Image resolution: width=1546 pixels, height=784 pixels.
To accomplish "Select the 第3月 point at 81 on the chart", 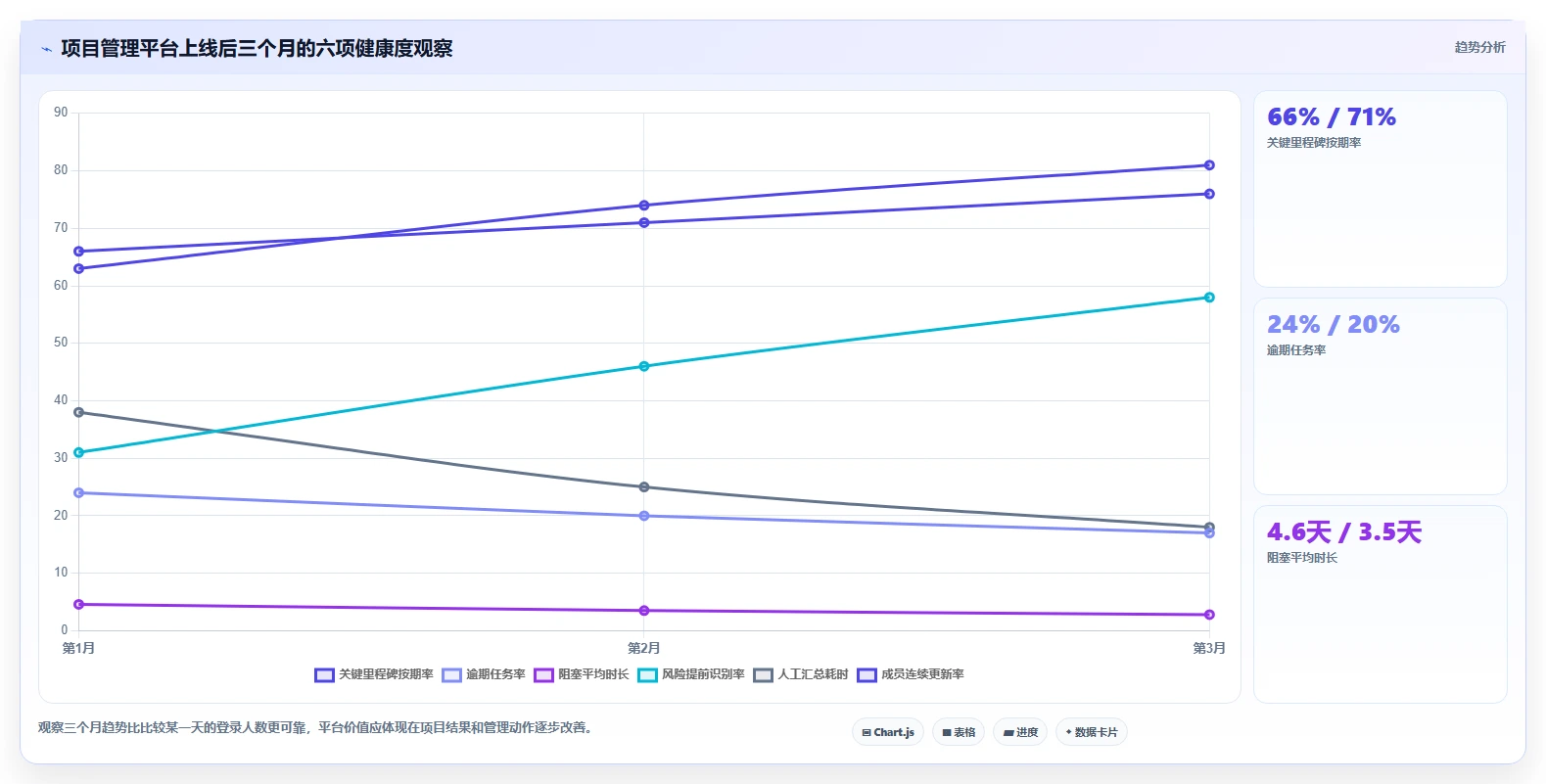I will (1209, 165).
